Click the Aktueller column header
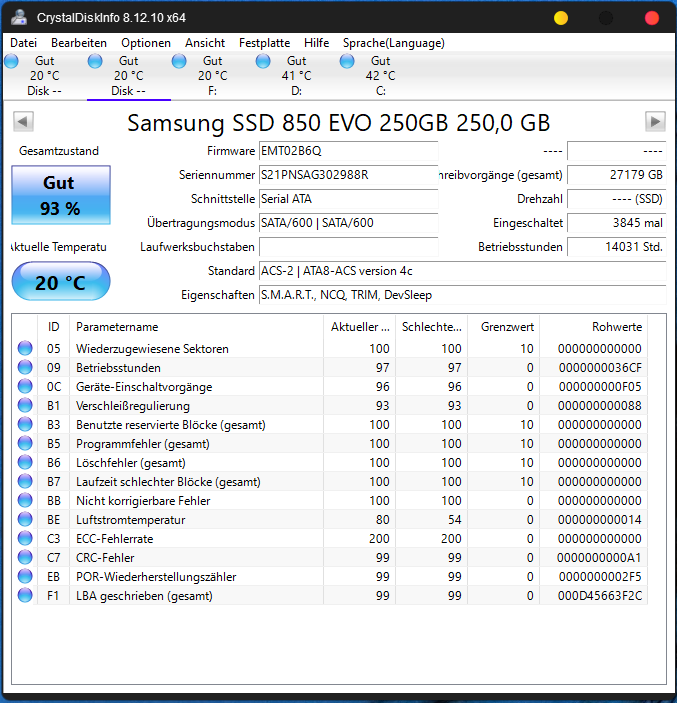 (360, 327)
